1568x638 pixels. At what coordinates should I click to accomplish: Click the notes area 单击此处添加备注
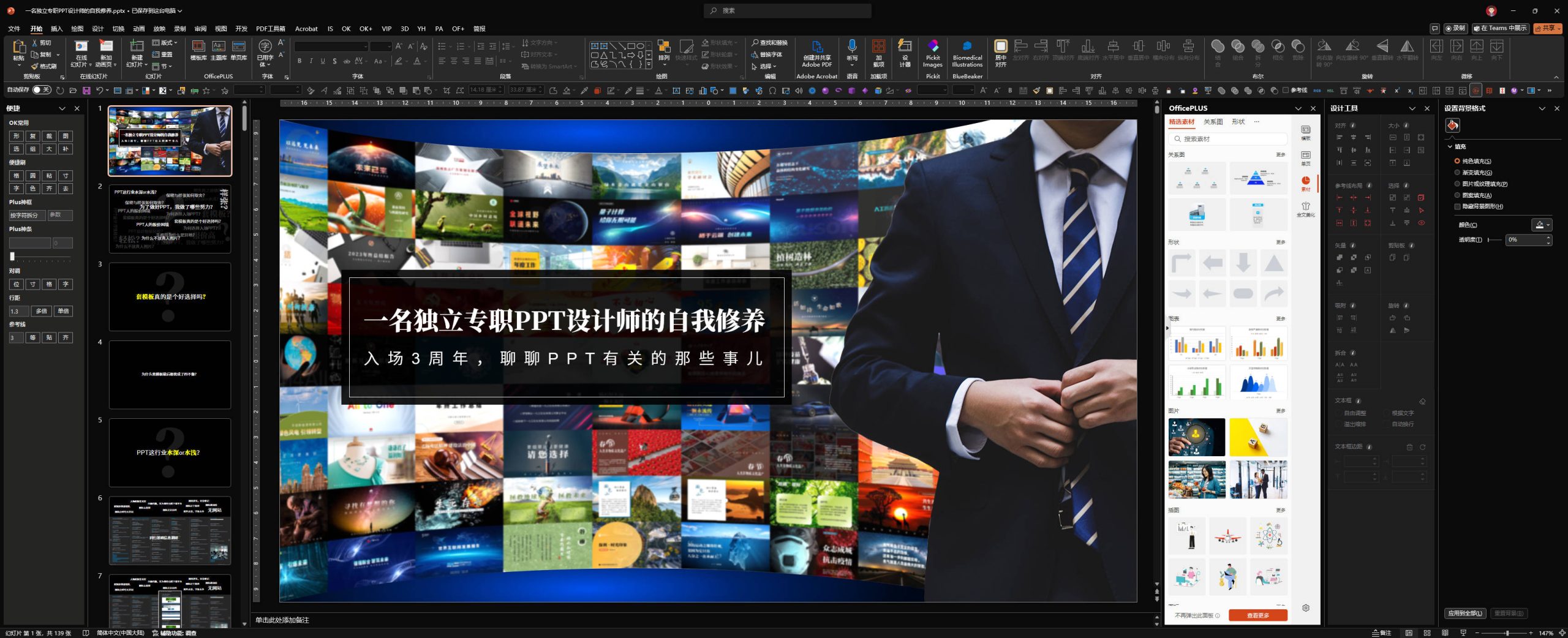tap(282, 620)
